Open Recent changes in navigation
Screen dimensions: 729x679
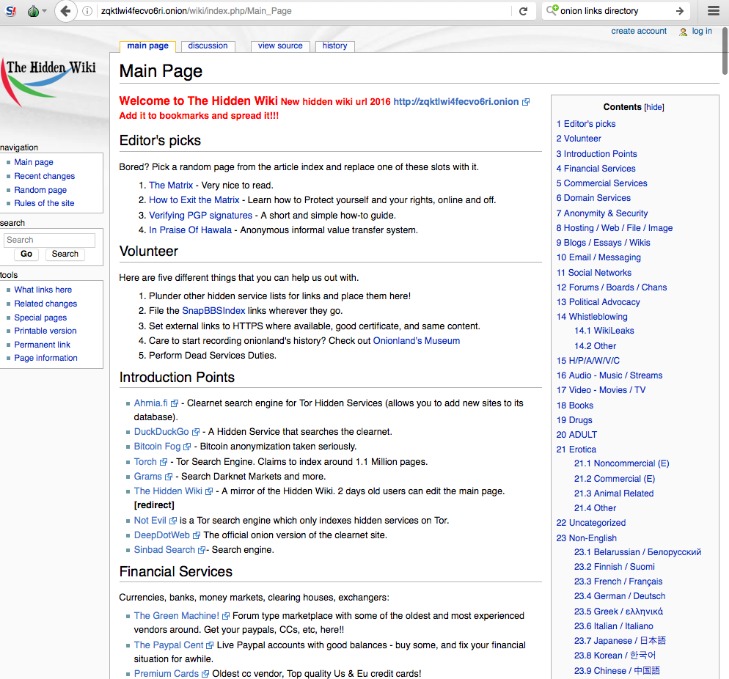coord(44,176)
